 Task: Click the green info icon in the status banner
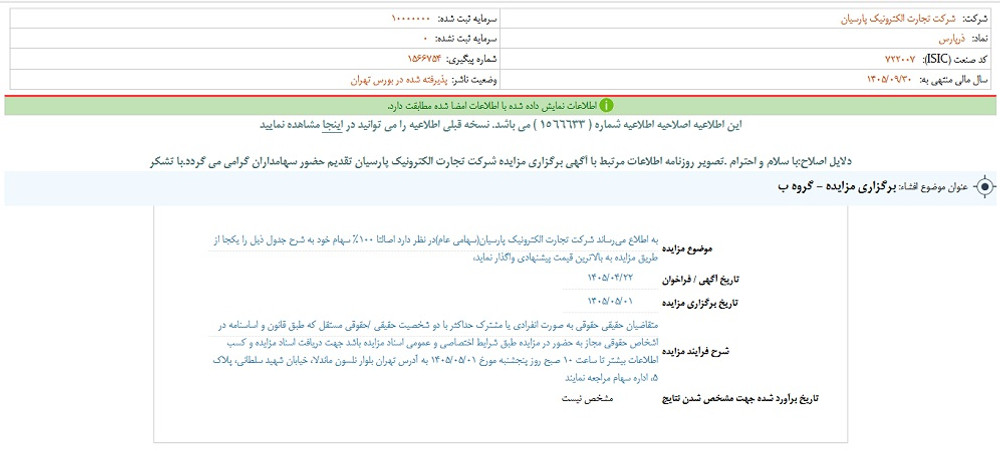[x=607, y=105]
